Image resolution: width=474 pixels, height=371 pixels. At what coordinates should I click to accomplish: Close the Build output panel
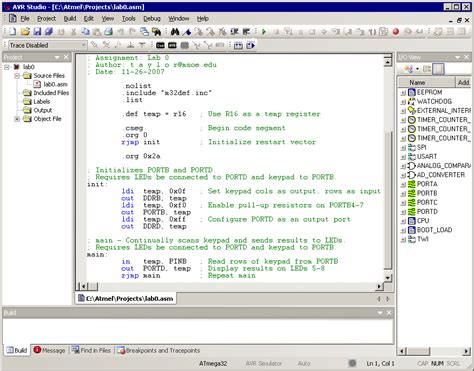coord(389,313)
